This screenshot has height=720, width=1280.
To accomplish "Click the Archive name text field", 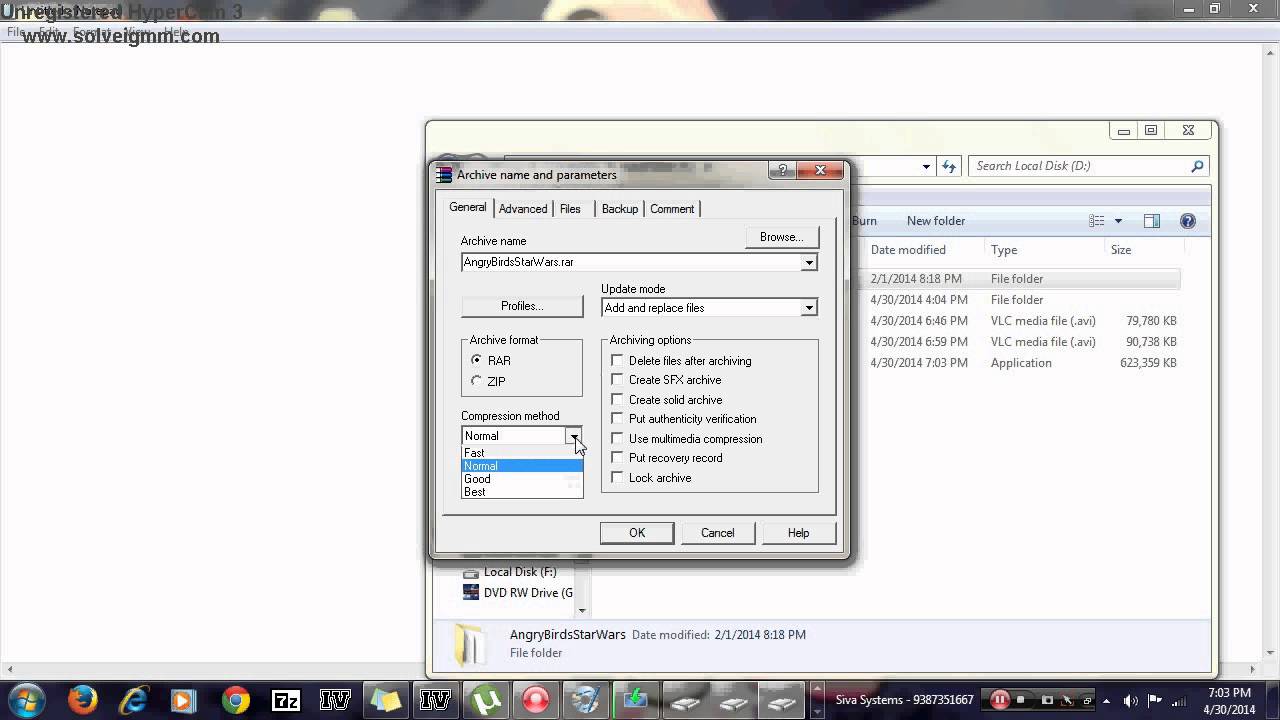I will pos(631,262).
